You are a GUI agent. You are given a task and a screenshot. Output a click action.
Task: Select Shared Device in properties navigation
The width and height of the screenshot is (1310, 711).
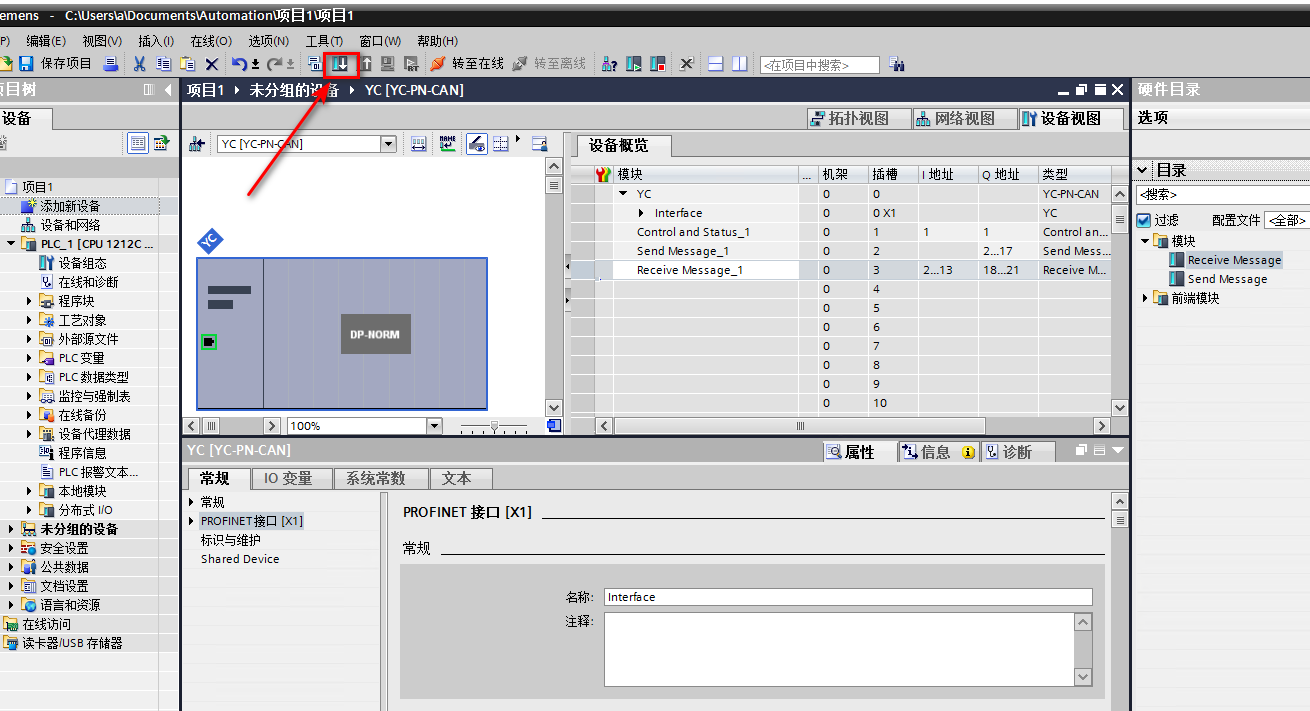[240, 559]
